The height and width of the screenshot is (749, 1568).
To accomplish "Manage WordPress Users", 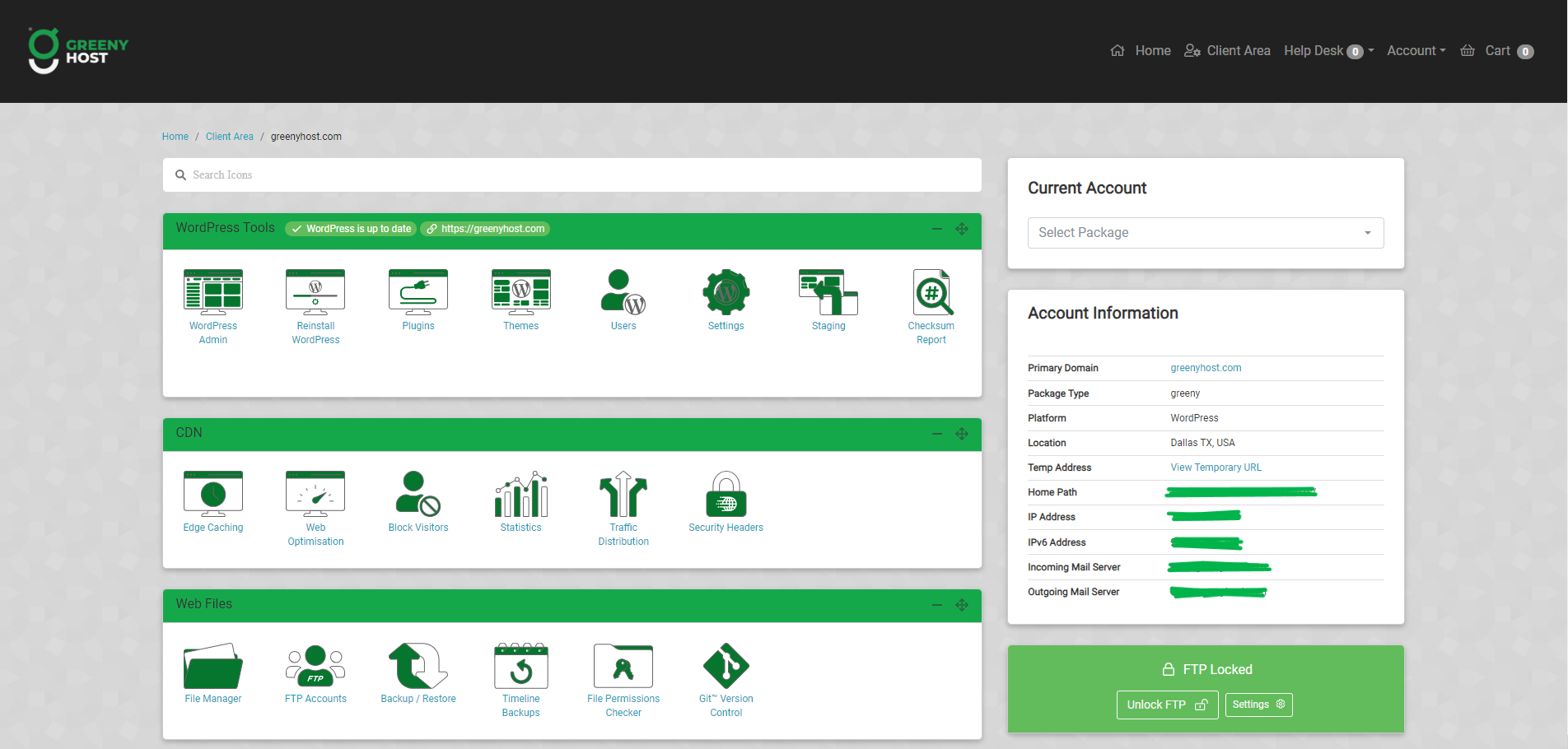I will pyautogui.click(x=623, y=300).
